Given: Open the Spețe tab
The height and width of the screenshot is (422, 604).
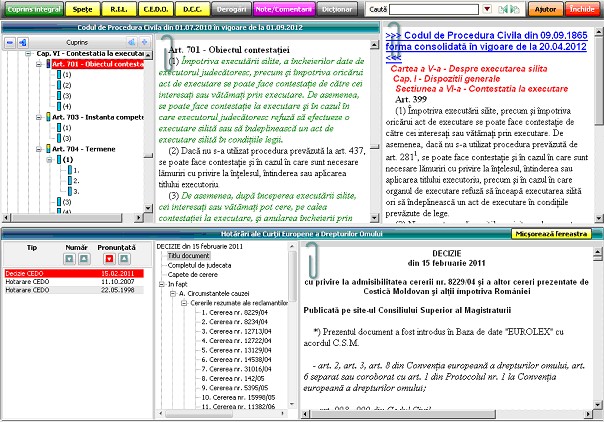Looking at the screenshot, I should (82, 9).
